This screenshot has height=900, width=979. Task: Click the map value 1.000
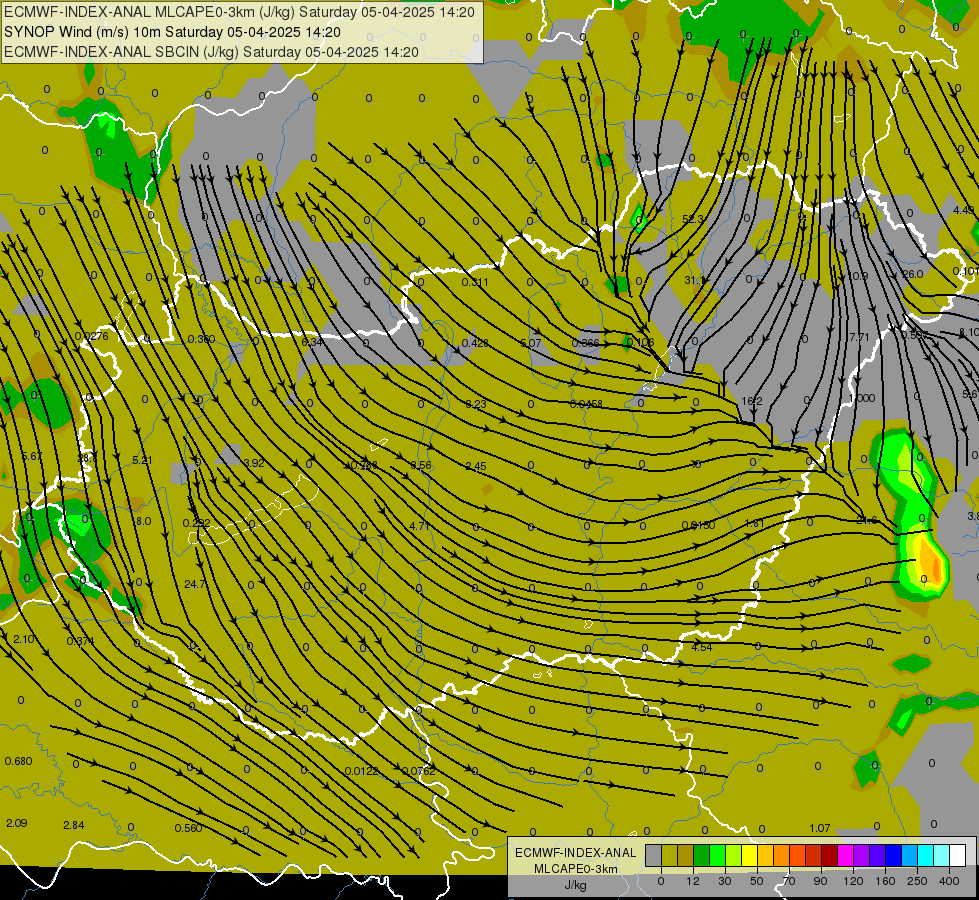pyautogui.click(x=862, y=398)
